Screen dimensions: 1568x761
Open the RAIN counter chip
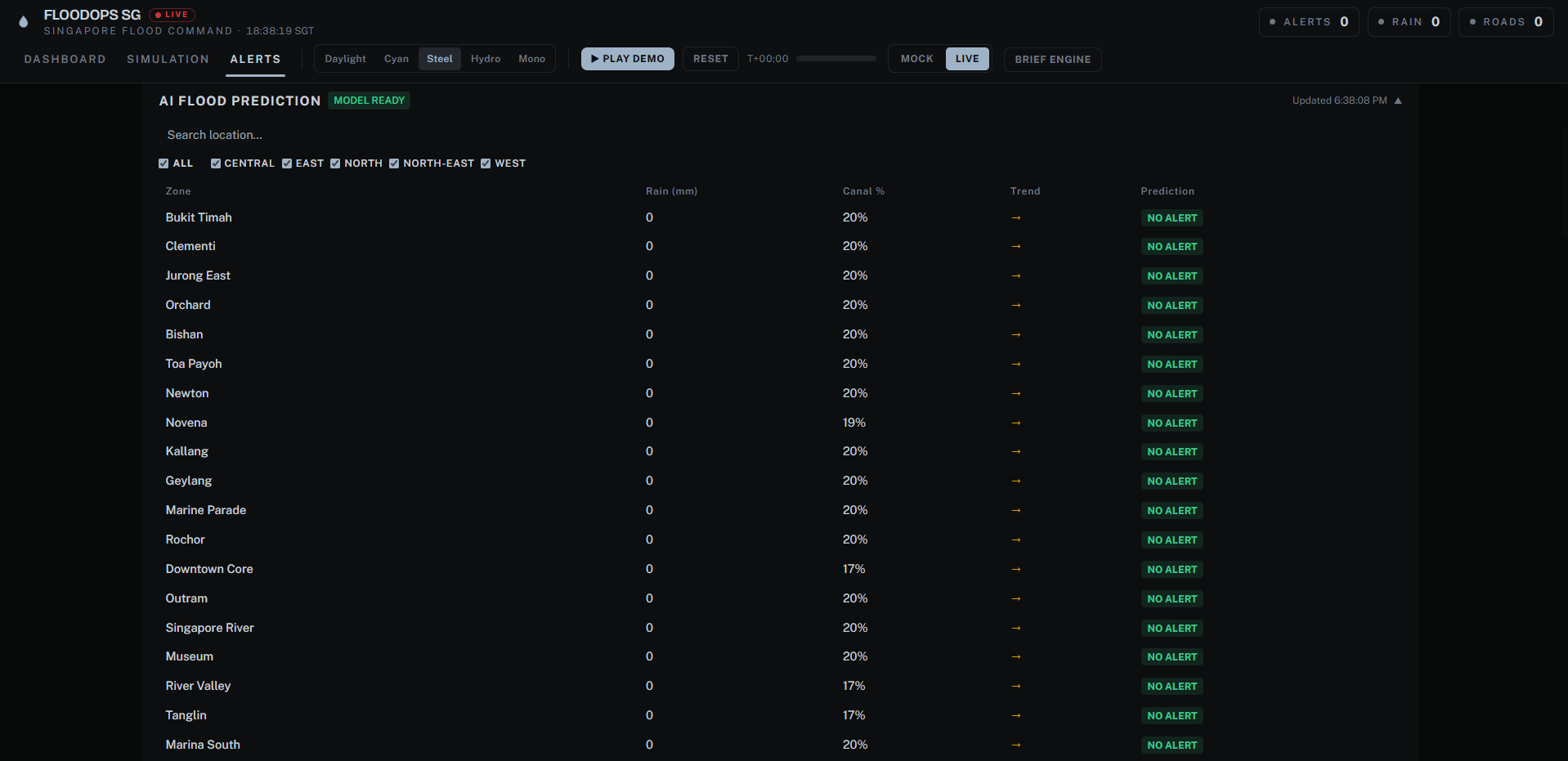point(1409,22)
